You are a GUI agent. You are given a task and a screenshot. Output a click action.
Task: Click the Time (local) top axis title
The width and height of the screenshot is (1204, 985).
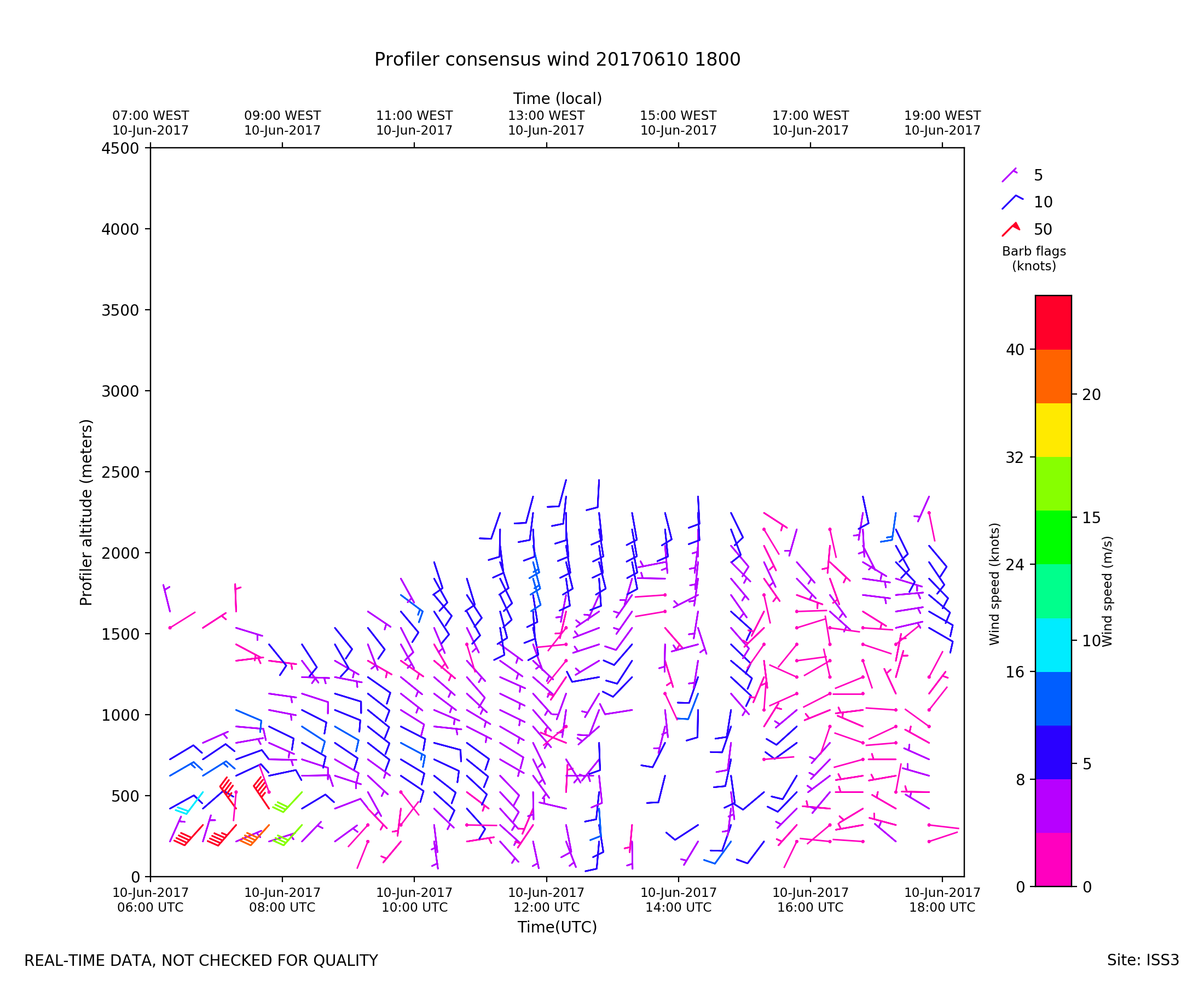557,99
